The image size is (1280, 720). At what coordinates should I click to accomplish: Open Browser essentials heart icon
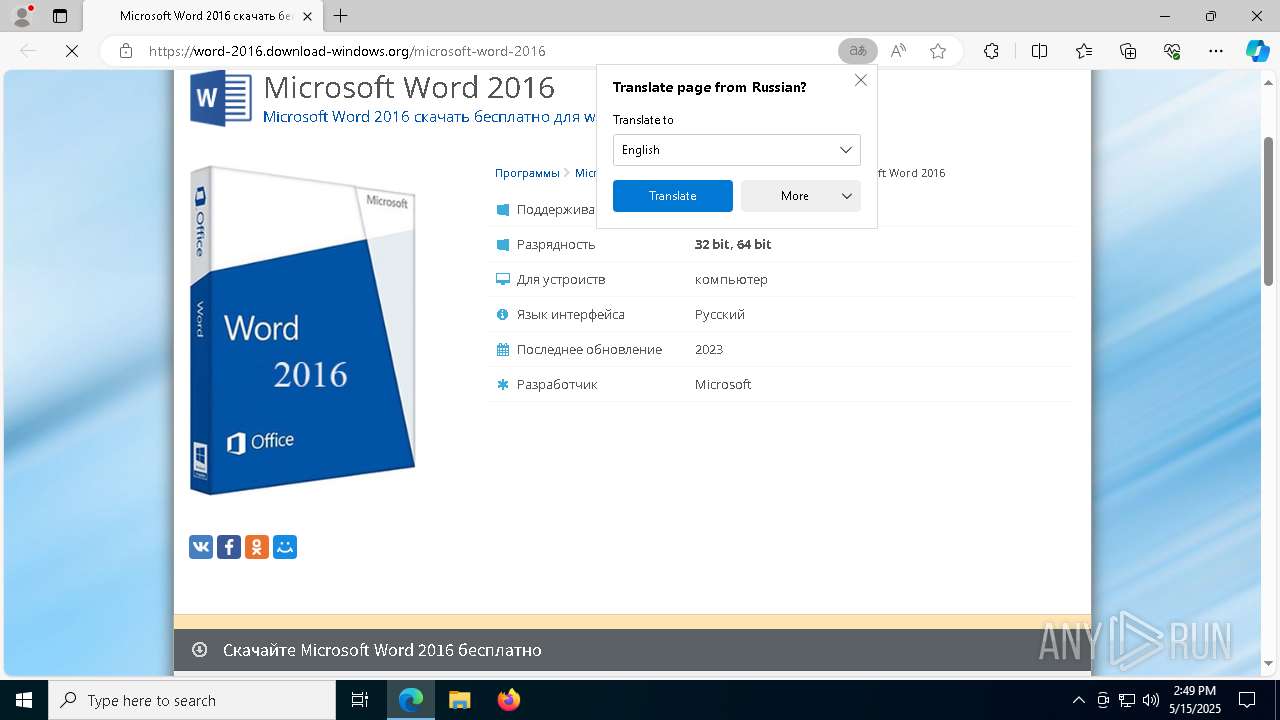(x=1172, y=51)
